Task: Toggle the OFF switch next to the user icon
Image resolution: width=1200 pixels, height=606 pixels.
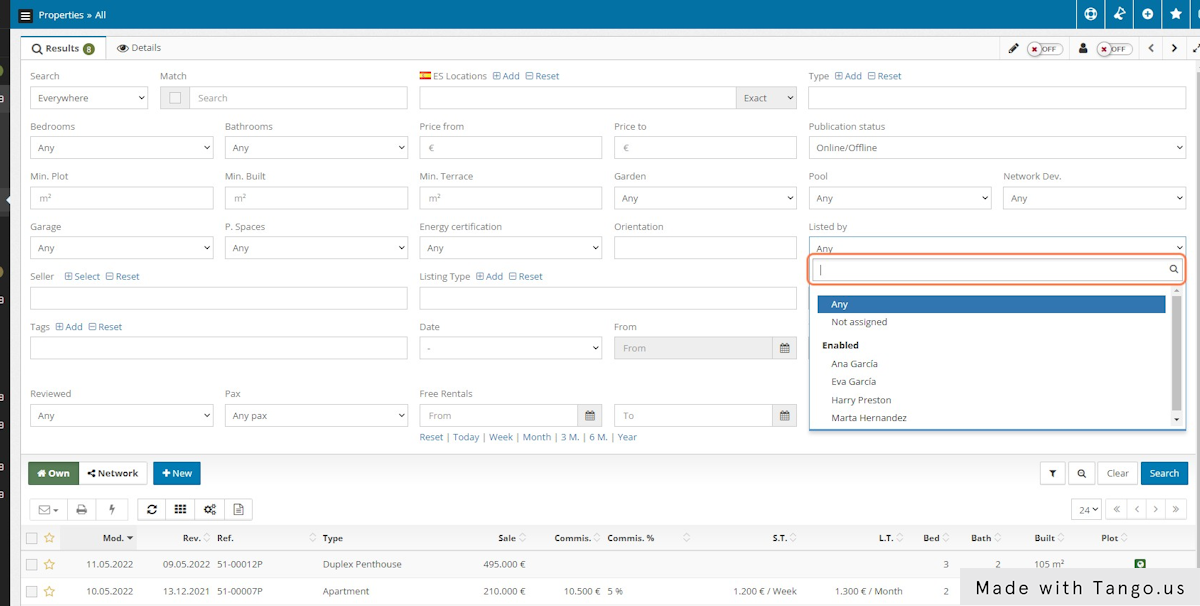Action: [x=1110, y=48]
